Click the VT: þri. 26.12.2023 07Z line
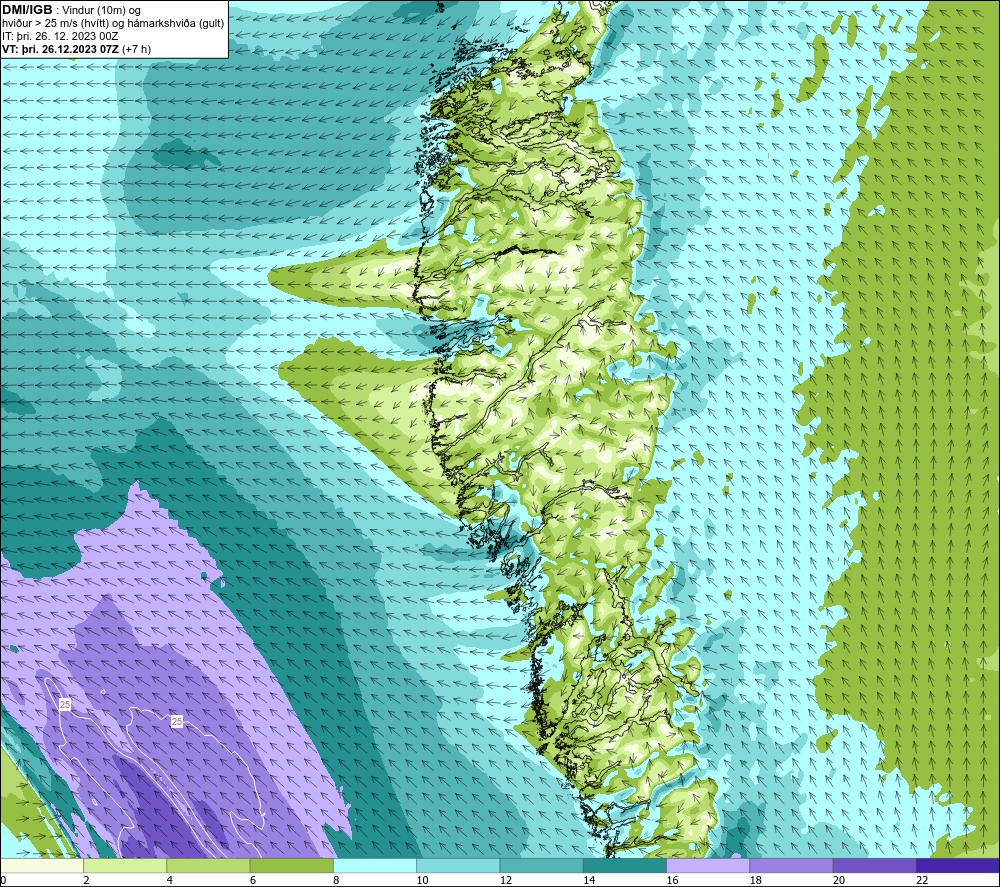 (x=61, y=49)
